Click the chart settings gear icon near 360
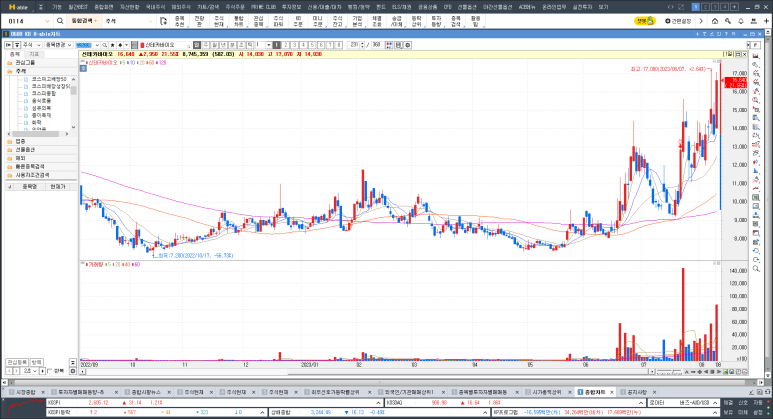This screenshot has width=773, height=419. [x=408, y=45]
